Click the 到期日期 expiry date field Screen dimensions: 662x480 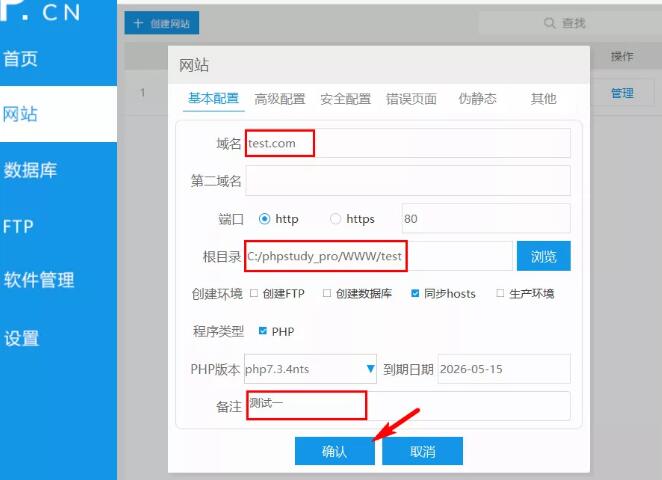pyautogui.click(x=504, y=369)
